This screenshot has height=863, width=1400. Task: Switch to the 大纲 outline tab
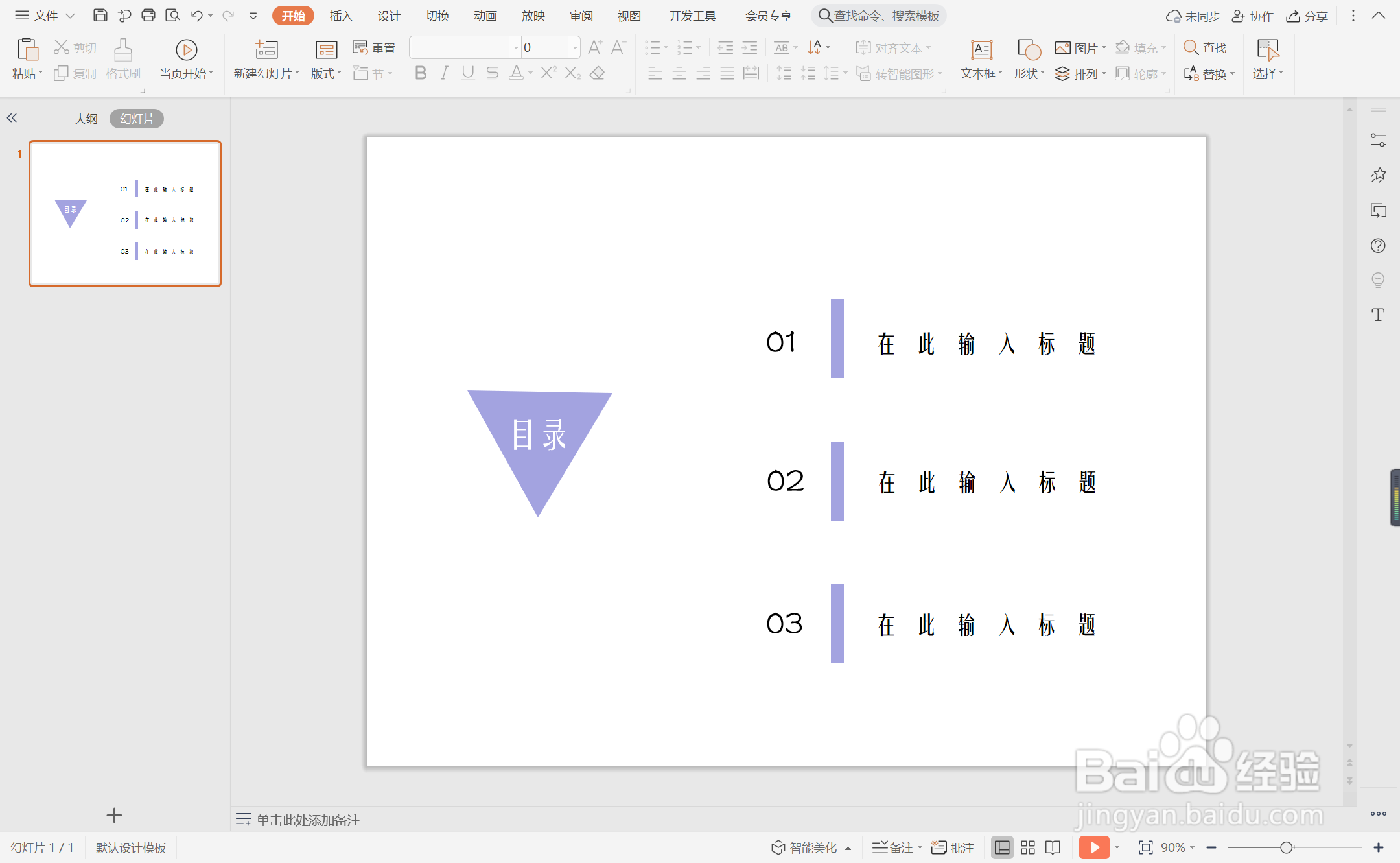(86, 119)
